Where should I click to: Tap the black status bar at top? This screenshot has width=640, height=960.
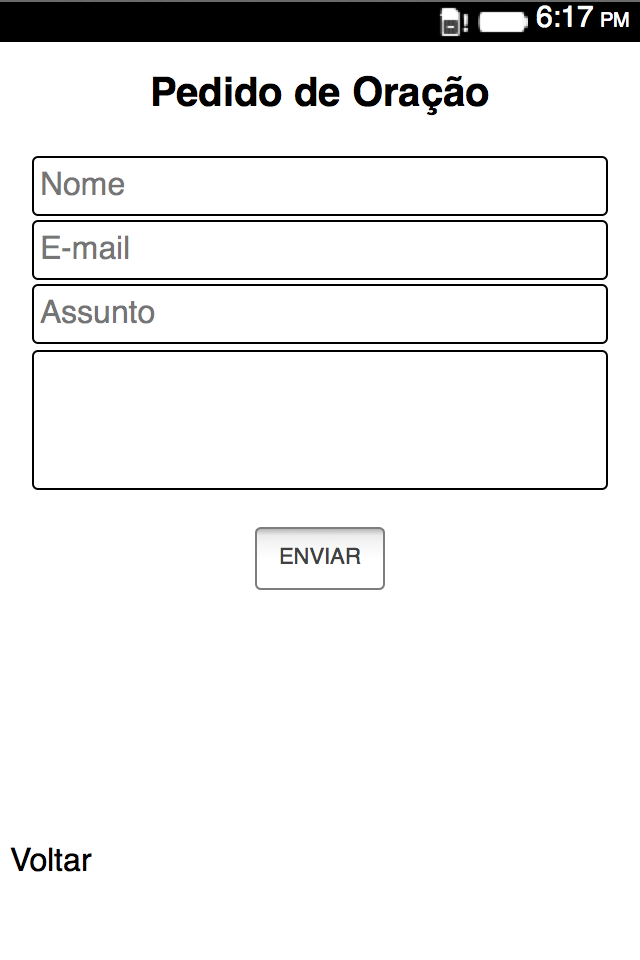pos(200,21)
